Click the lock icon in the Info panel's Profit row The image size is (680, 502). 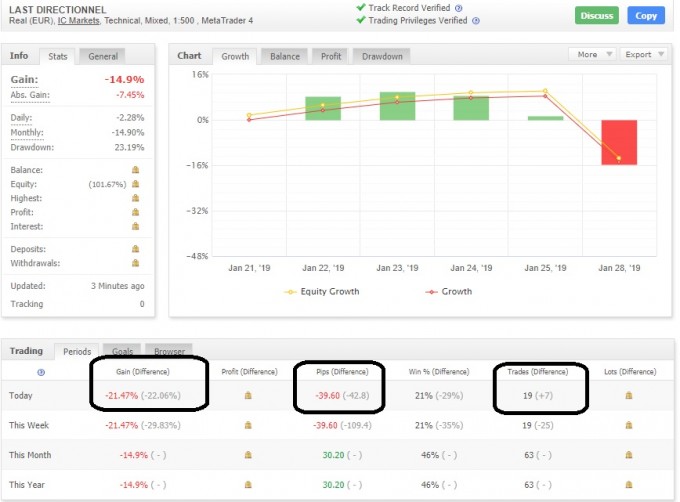click(135, 212)
